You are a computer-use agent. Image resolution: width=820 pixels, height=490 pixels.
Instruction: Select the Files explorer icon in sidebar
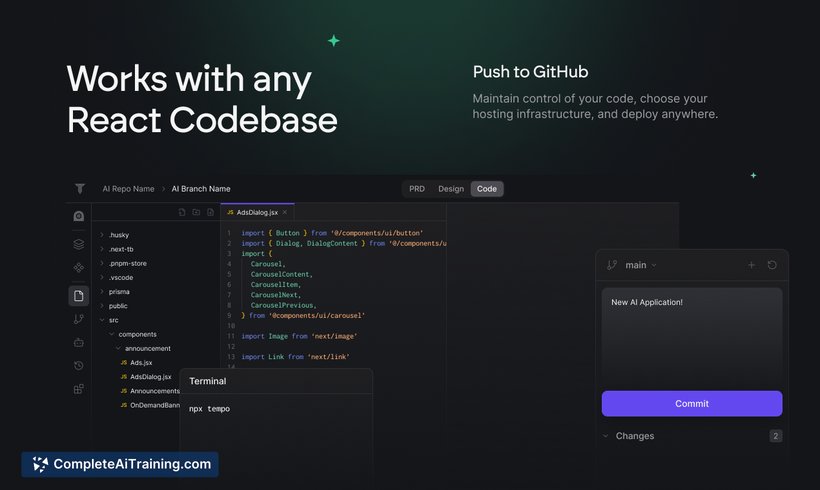(78, 295)
